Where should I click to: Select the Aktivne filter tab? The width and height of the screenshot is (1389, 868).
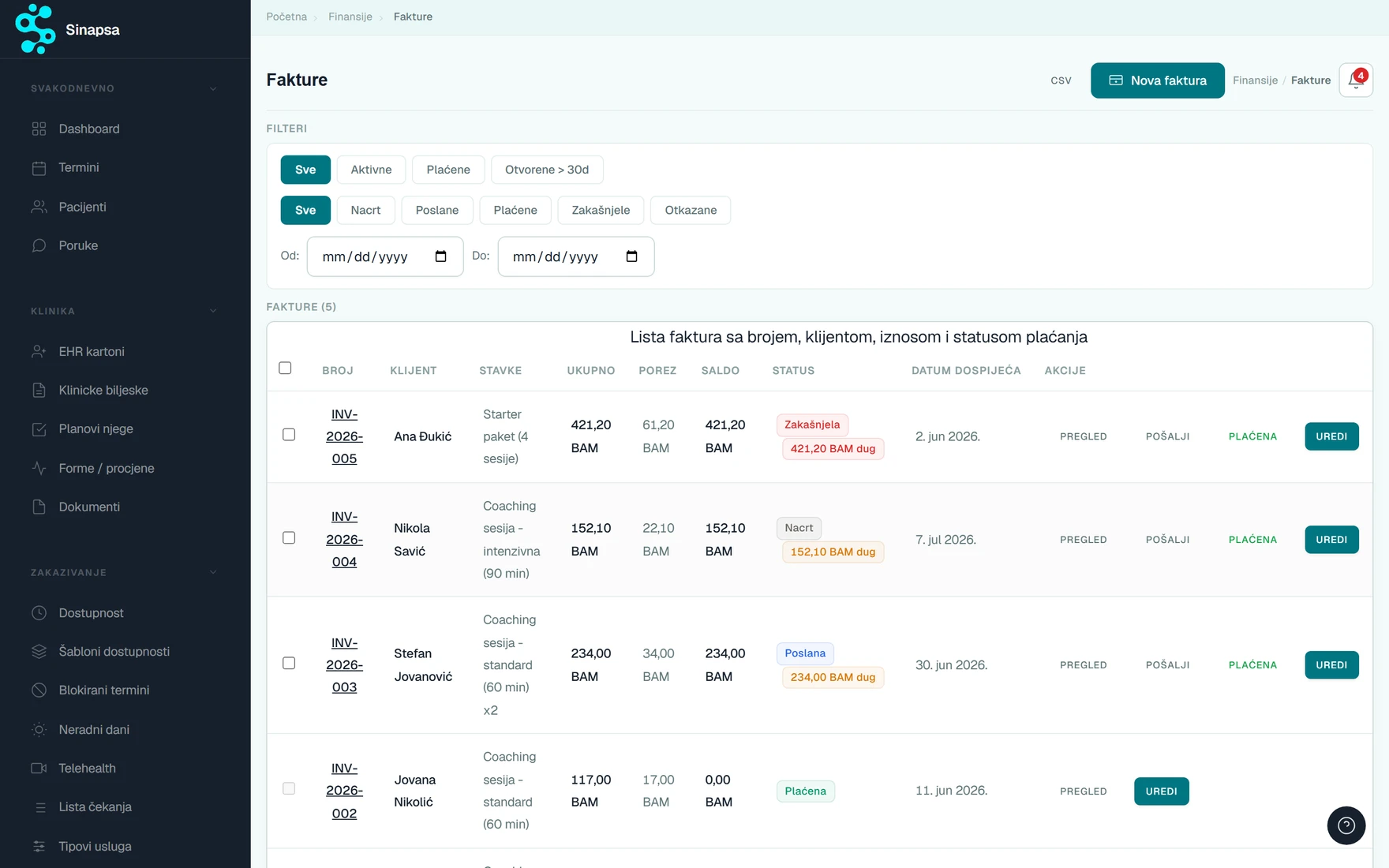coord(371,170)
